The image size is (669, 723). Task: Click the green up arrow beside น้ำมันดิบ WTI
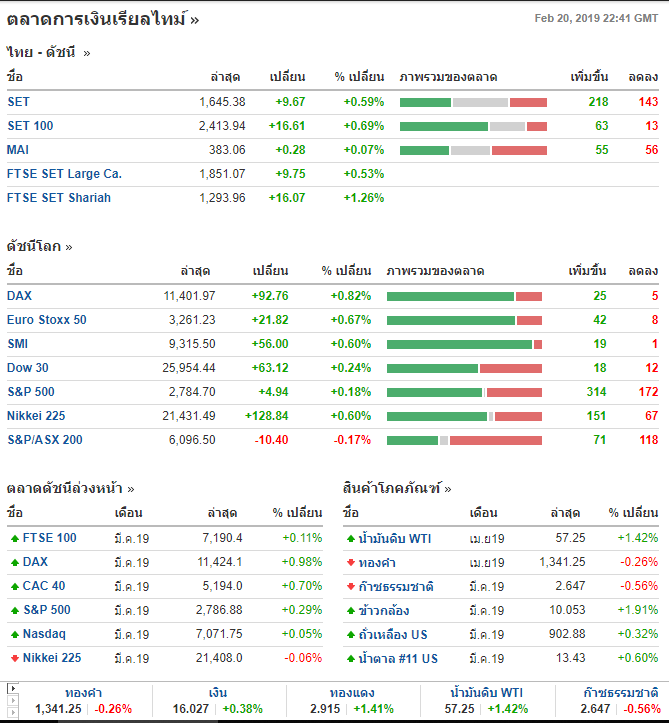(x=351, y=538)
